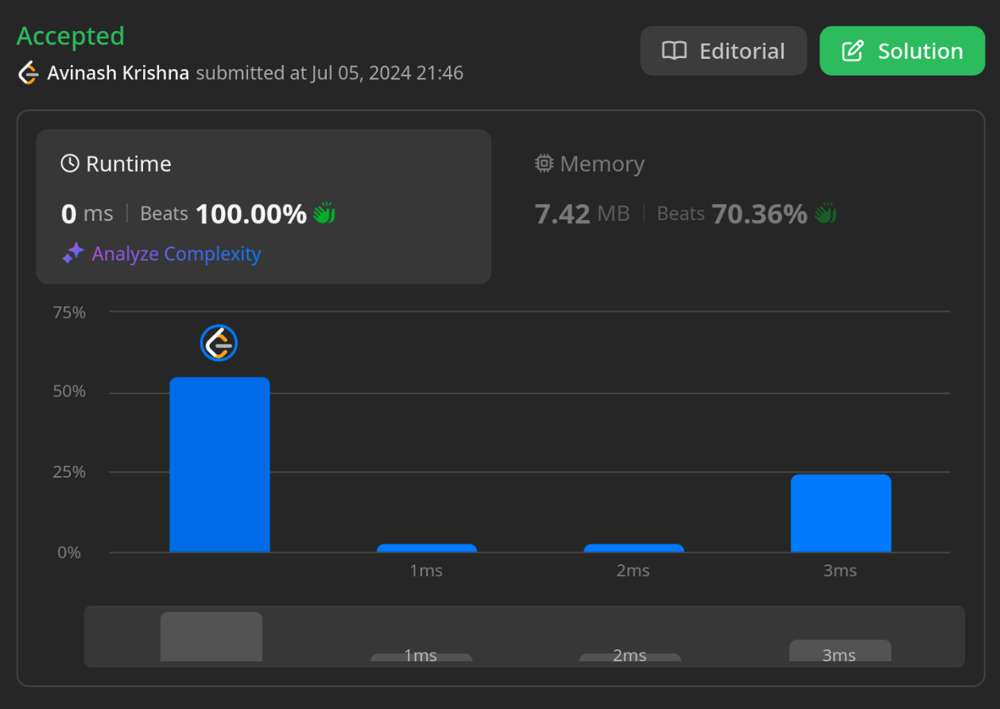Click the 3ms segment in the range slider

pyautogui.click(x=840, y=651)
